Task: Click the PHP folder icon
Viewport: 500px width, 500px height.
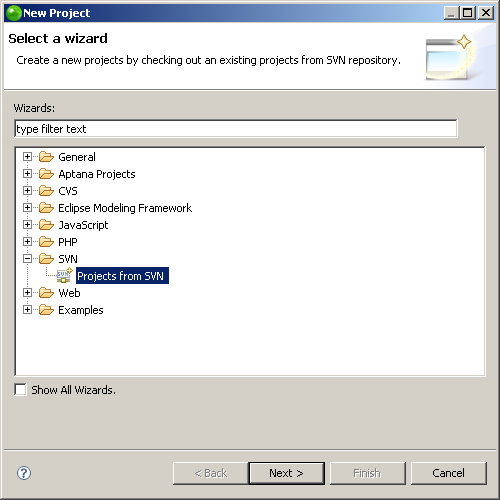Action: (46, 242)
